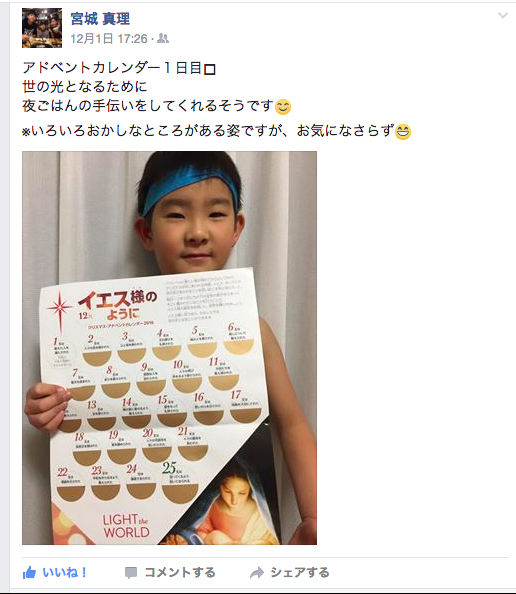Click the share arrow icon
The image size is (516, 594).
pos(257,573)
